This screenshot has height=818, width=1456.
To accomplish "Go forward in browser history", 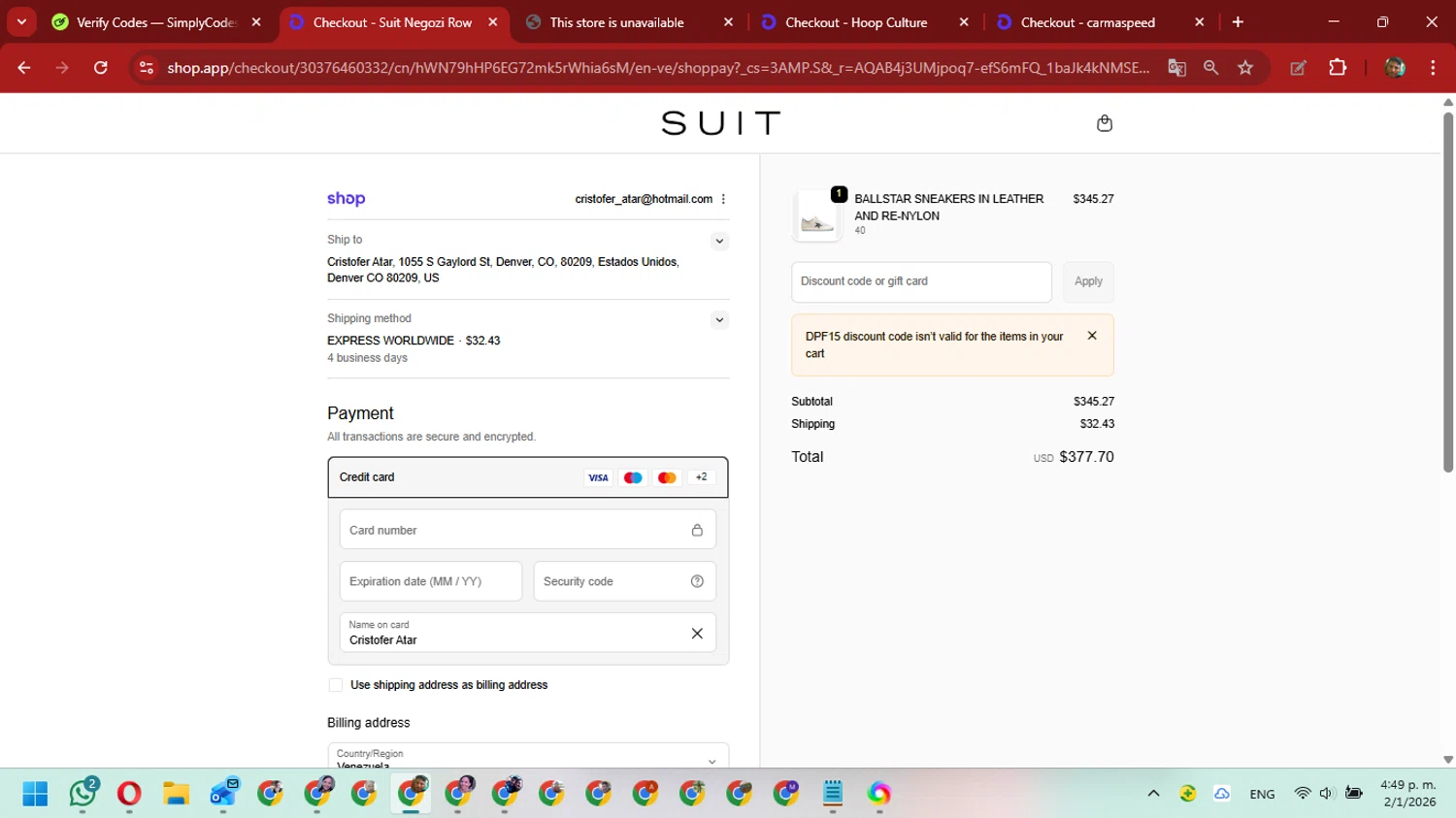I will click(x=62, y=67).
